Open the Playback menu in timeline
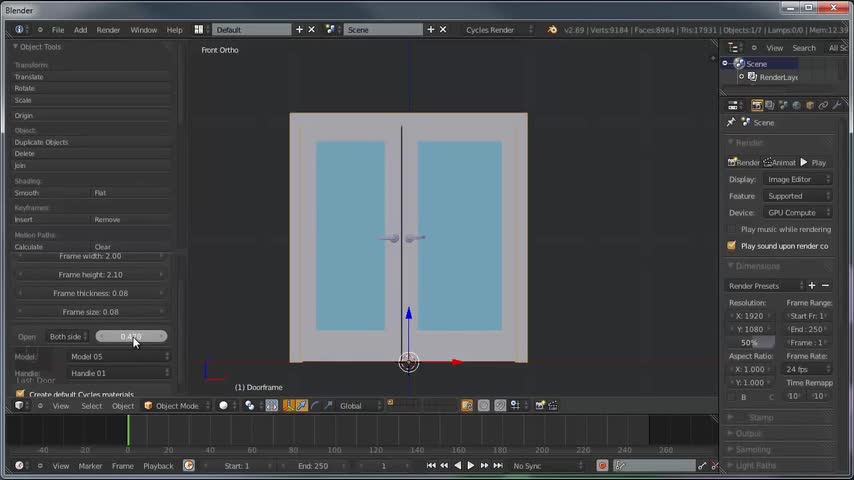Screen dimensions: 854x480 pyautogui.click(x=158, y=466)
